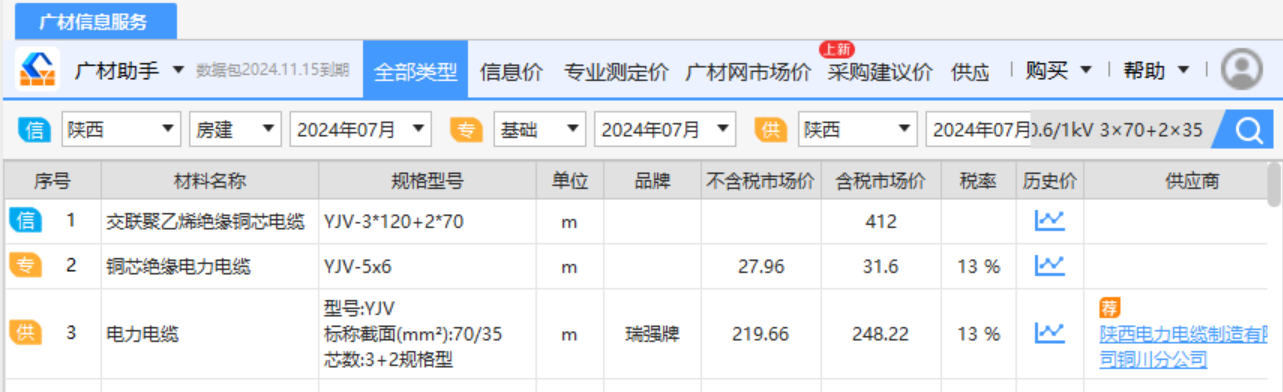The height and width of the screenshot is (392, 1283).
Task: Click the 历史价 column header
Action: (1050, 181)
